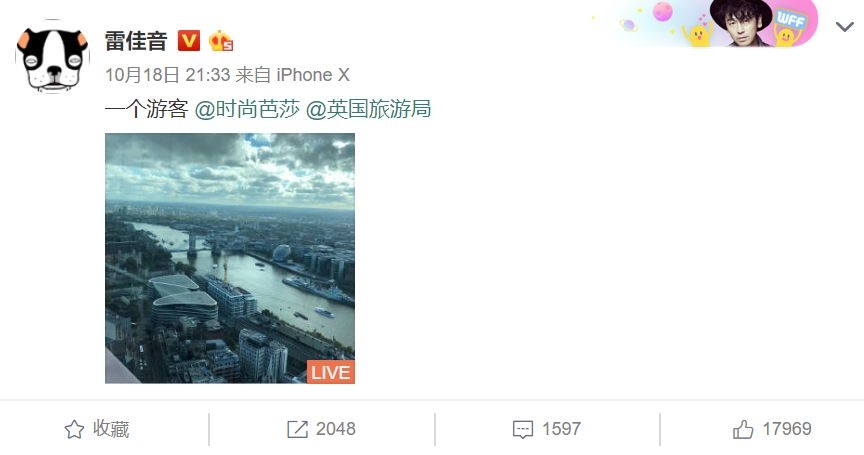Like the post via thumbs-up icon
Screen dimensions: 864x455
[x=743, y=429]
